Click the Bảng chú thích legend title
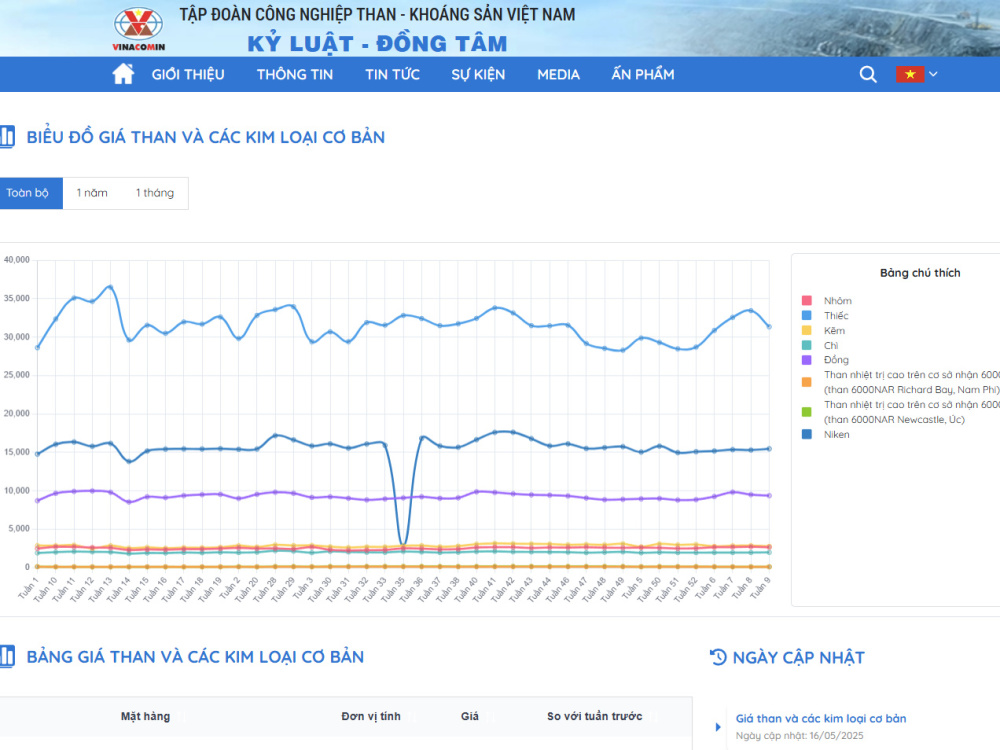Screen dimensions: 1000x750 (920, 273)
